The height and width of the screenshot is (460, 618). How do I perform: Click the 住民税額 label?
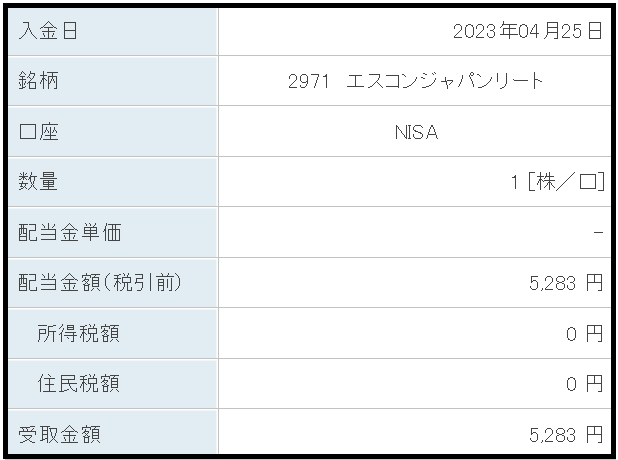(78, 384)
